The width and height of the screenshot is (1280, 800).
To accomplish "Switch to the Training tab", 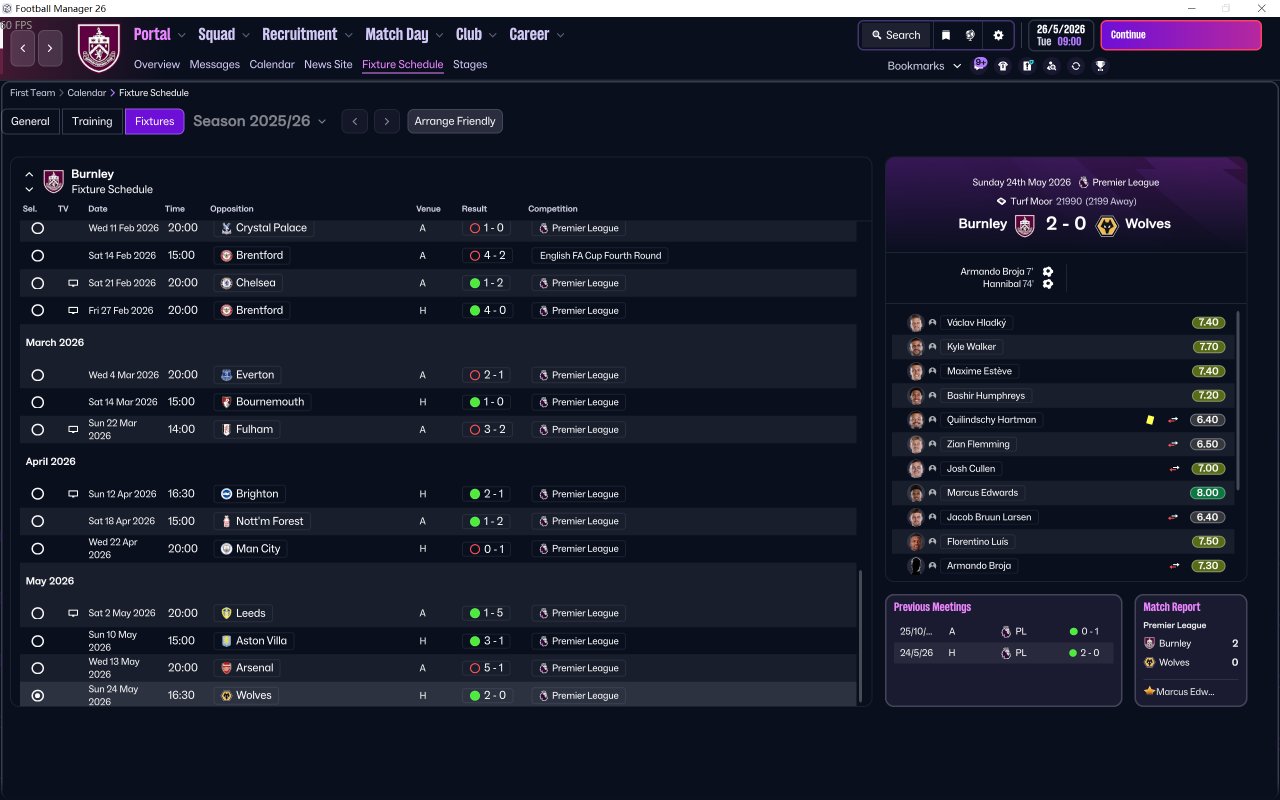I will click(x=92, y=121).
